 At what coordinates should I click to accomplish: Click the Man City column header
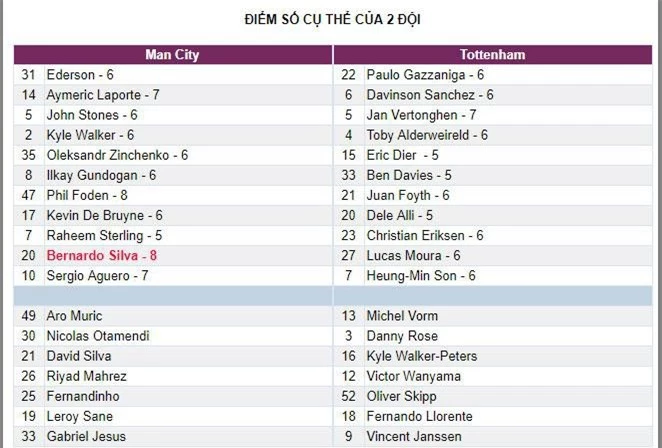pyautogui.click(x=172, y=54)
